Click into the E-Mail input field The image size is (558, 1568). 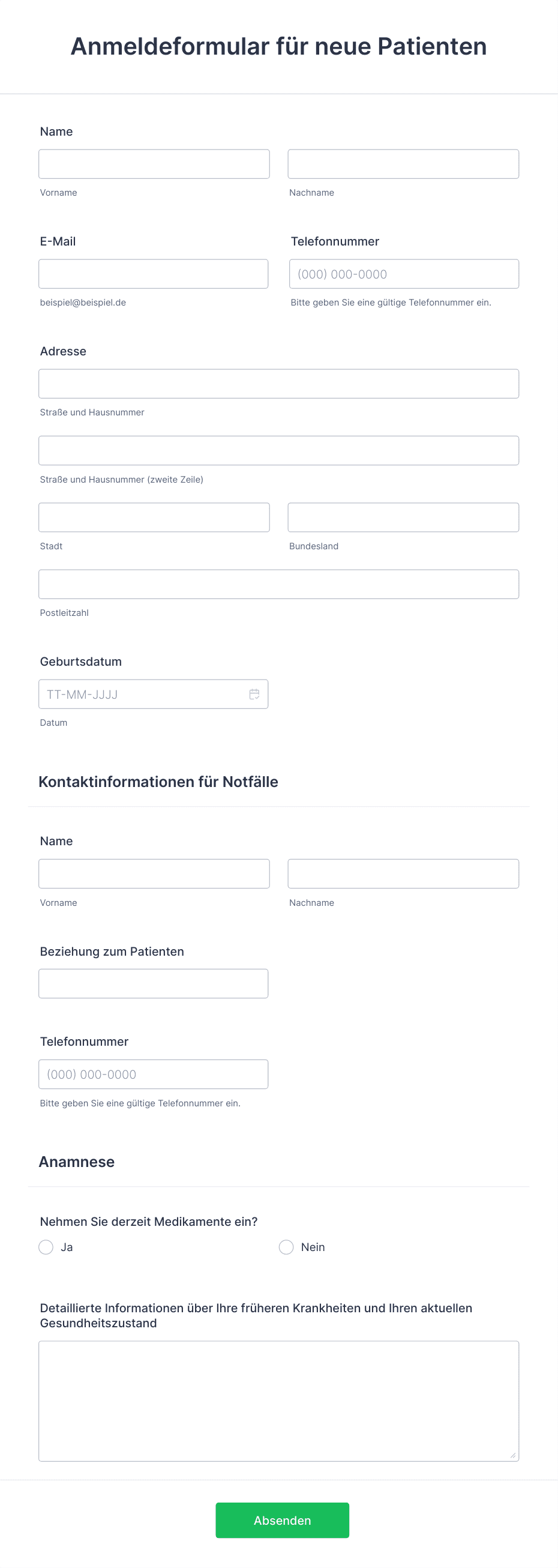(x=154, y=274)
